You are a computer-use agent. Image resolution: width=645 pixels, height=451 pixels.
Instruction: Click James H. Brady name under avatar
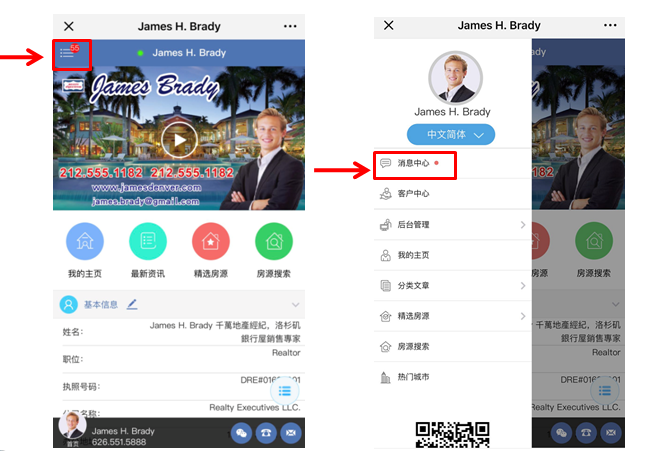point(452,112)
